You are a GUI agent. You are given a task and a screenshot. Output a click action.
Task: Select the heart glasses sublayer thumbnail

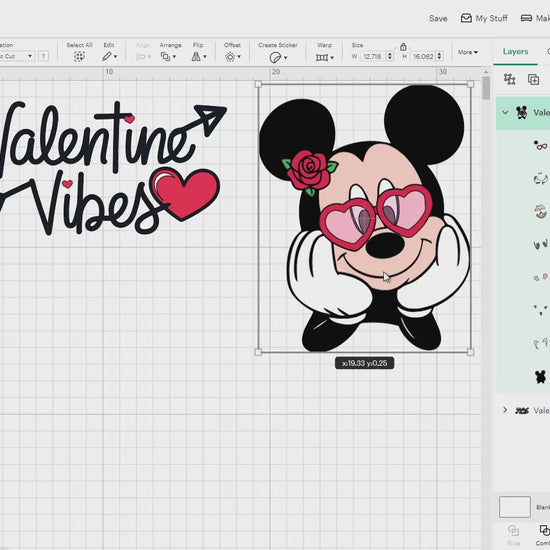[x=541, y=145]
